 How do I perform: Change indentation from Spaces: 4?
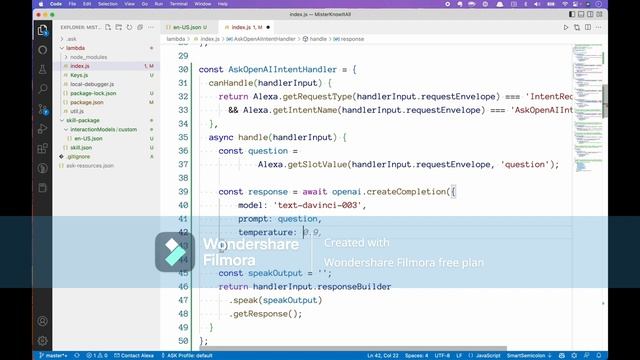[416, 356]
